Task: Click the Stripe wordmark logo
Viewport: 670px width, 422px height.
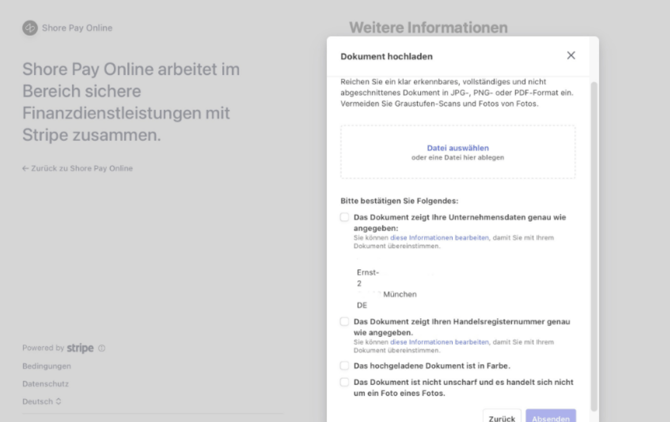Action: tap(80, 348)
